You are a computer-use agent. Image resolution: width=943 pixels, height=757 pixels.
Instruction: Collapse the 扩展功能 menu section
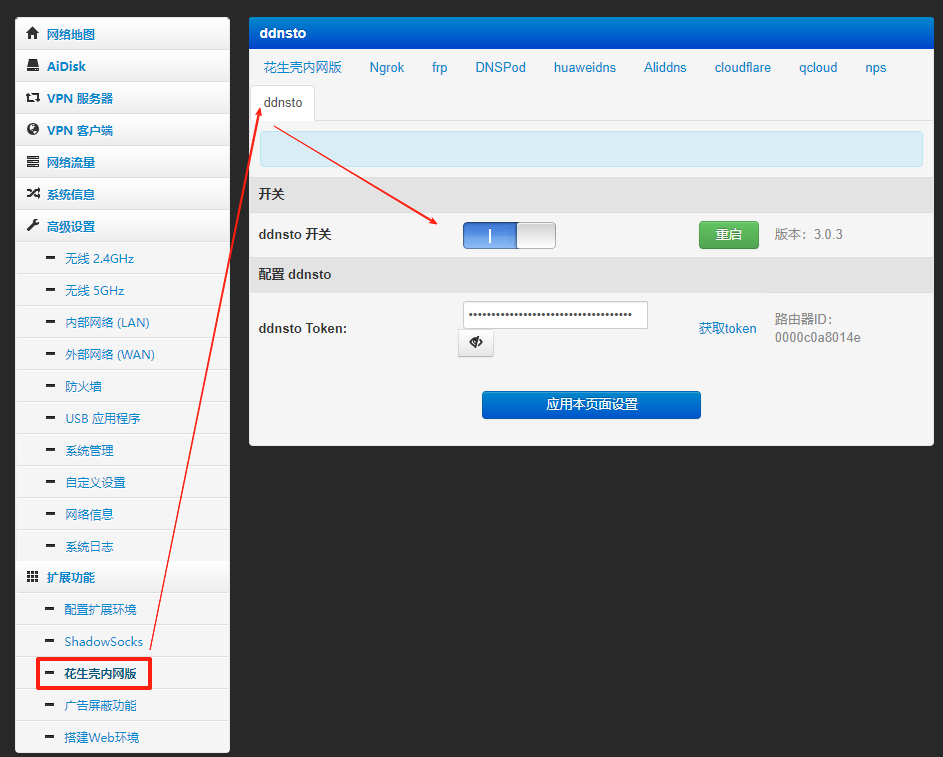[x=71, y=578]
